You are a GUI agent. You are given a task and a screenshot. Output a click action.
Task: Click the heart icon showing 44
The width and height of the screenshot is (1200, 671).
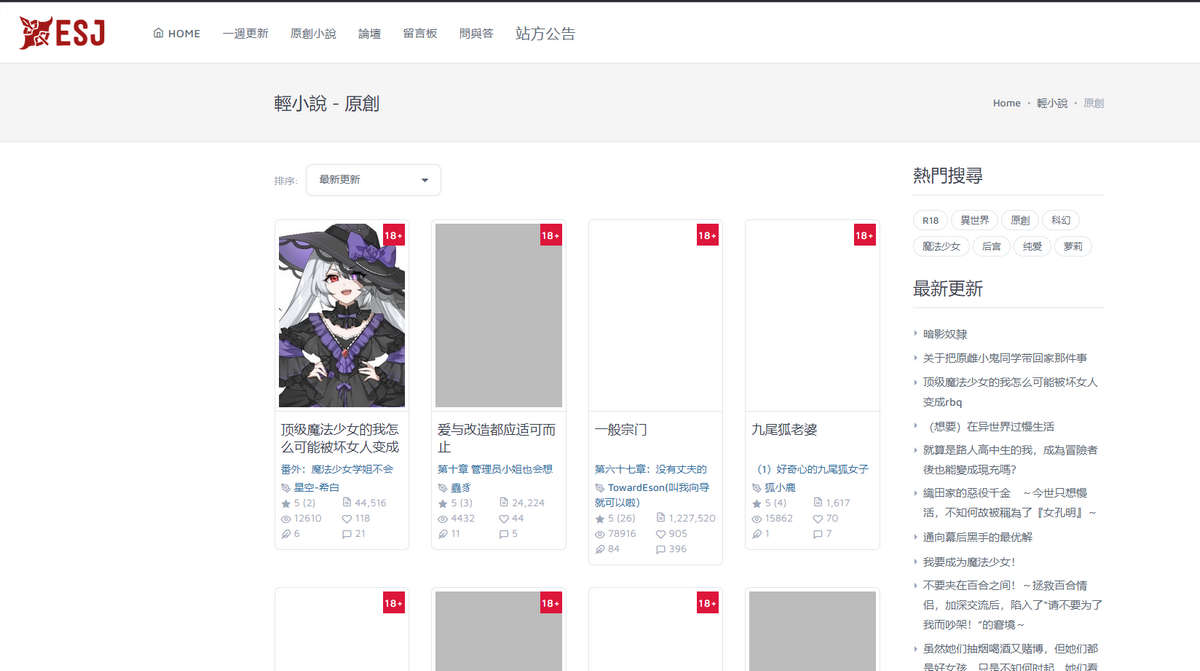click(504, 519)
